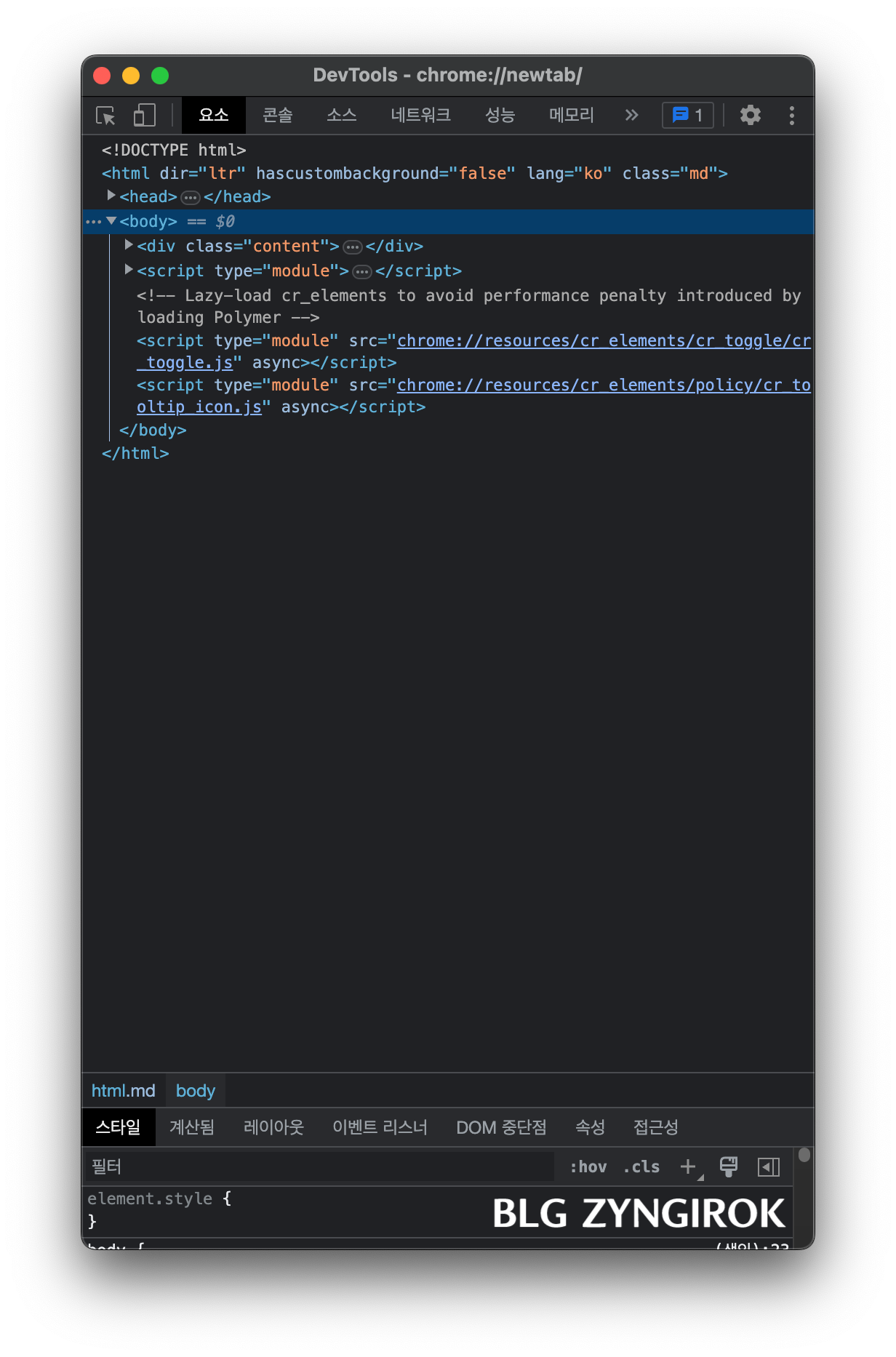
Task: Click the ellipsis inside head element
Action: (x=191, y=198)
